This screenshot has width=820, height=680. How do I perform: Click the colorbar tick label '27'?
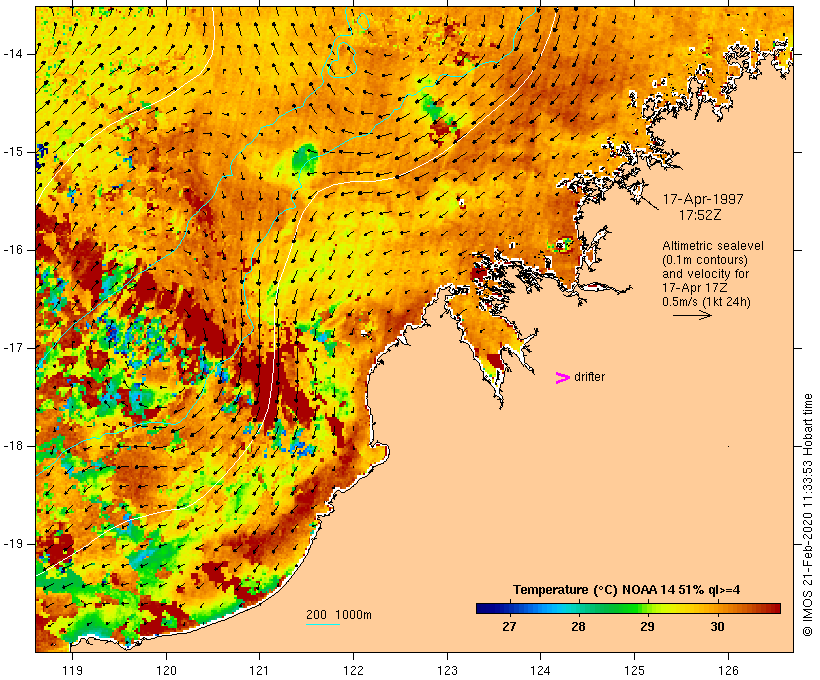509,627
